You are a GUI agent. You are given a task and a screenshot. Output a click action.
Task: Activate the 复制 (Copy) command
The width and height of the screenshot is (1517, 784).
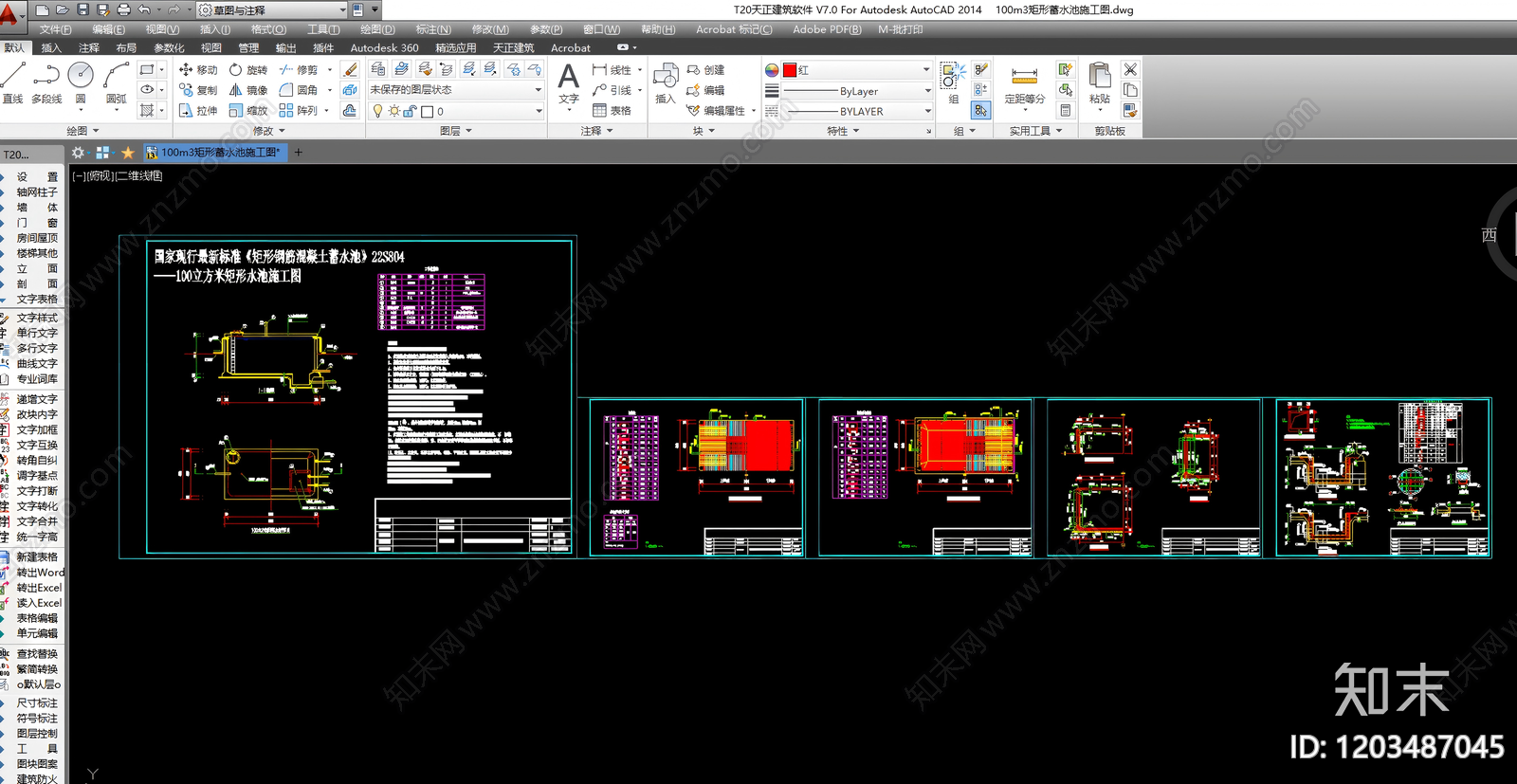[x=198, y=90]
